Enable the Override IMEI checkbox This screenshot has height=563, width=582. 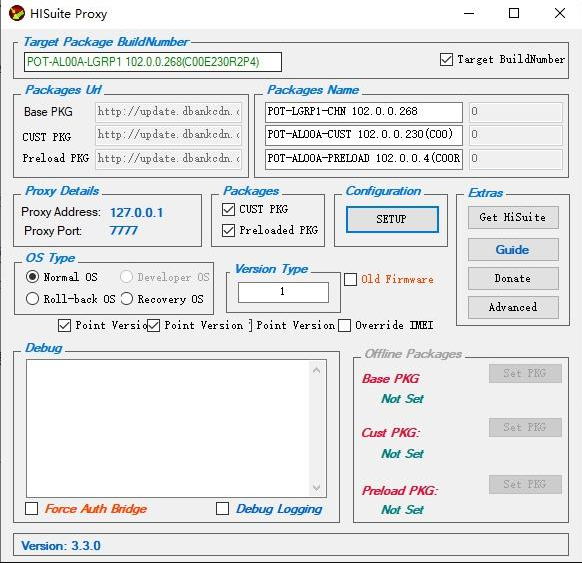[344, 325]
